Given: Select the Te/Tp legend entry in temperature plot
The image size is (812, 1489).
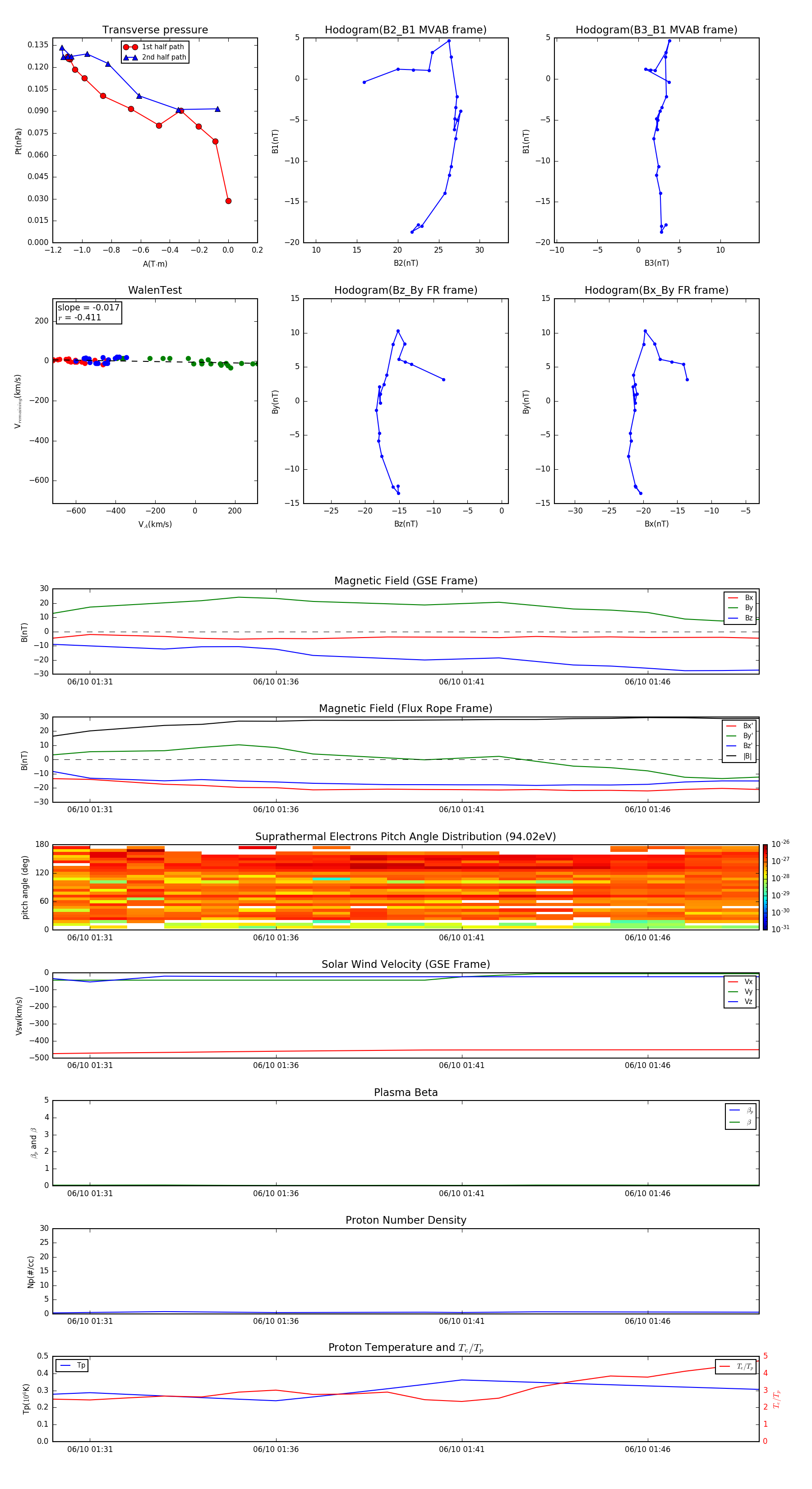Looking at the screenshot, I should point(736,1366).
